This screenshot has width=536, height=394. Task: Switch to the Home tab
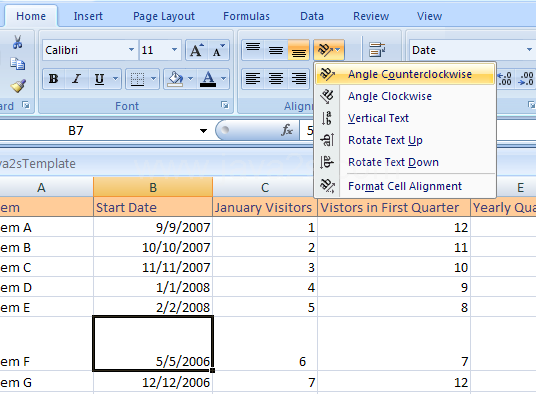point(31,16)
